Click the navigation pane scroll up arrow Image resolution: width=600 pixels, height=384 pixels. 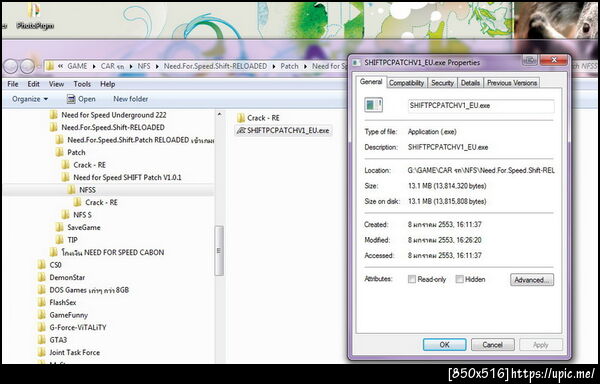(x=219, y=114)
